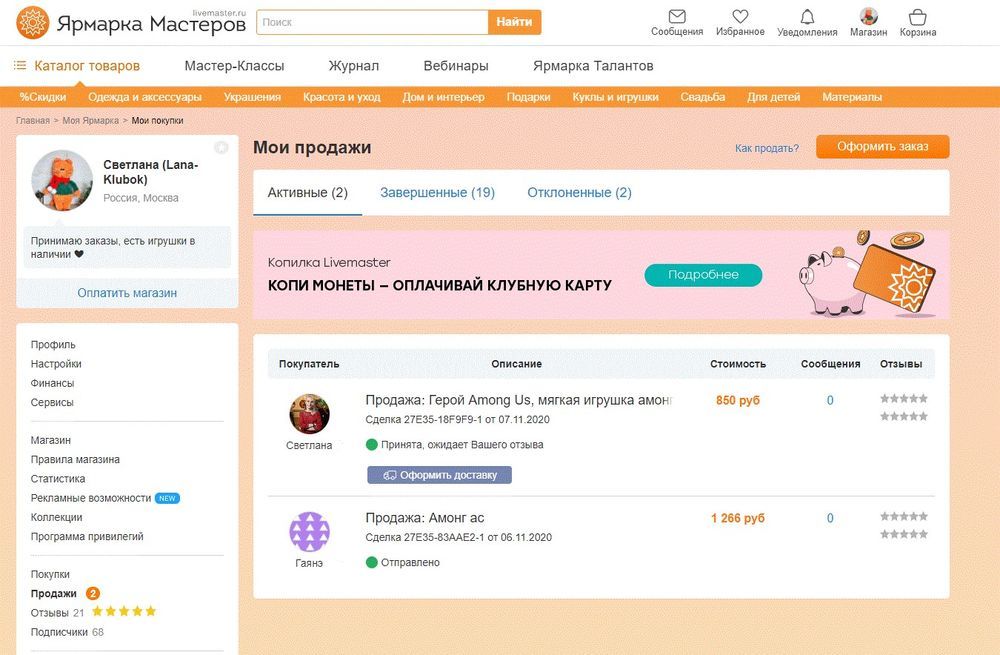Viewport: 1000px width, 655px height.
Task: Open the Корзина shopping bag icon
Action: tap(918, 17)
